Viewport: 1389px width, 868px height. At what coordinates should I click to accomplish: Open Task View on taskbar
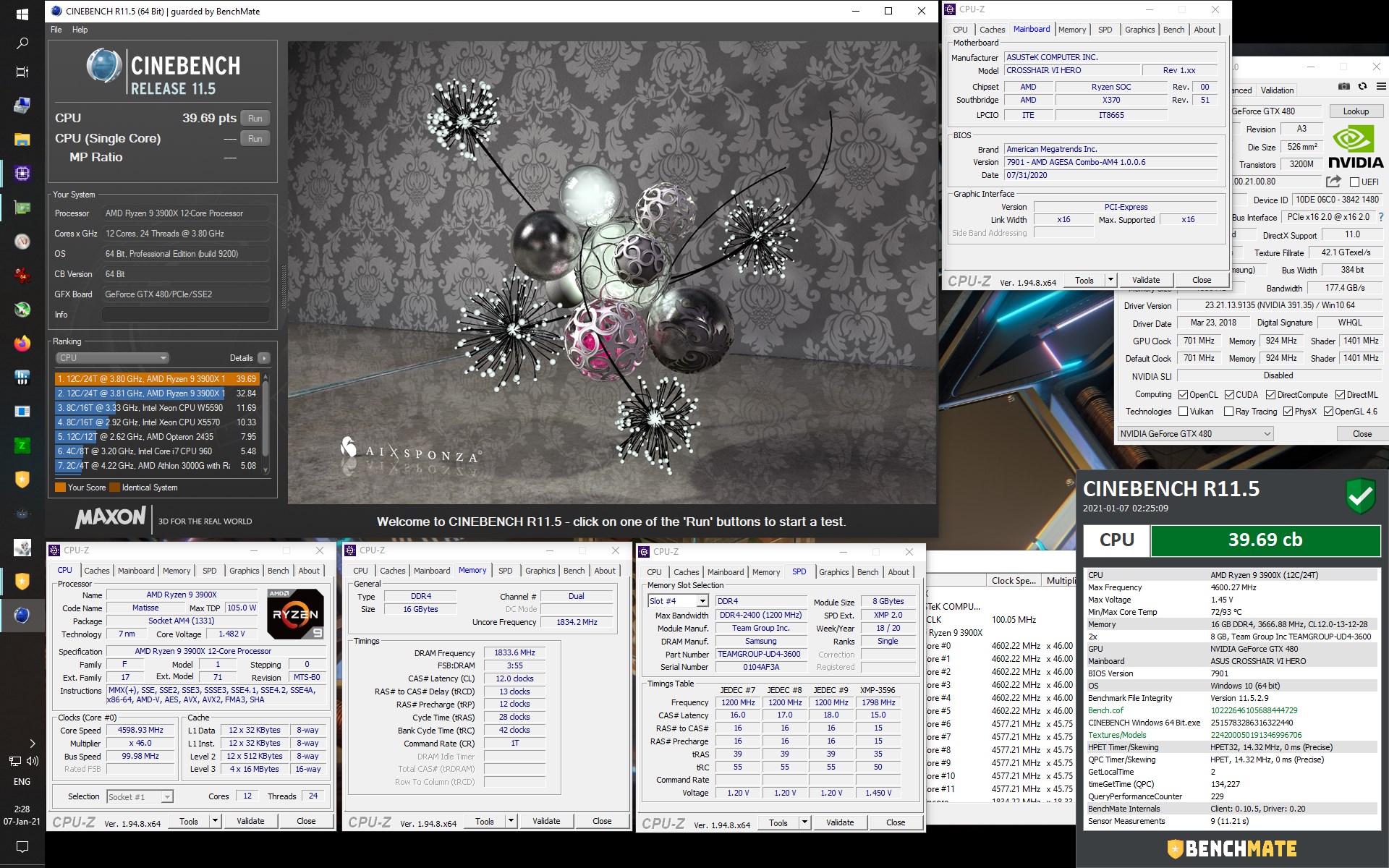coord(22,72)
